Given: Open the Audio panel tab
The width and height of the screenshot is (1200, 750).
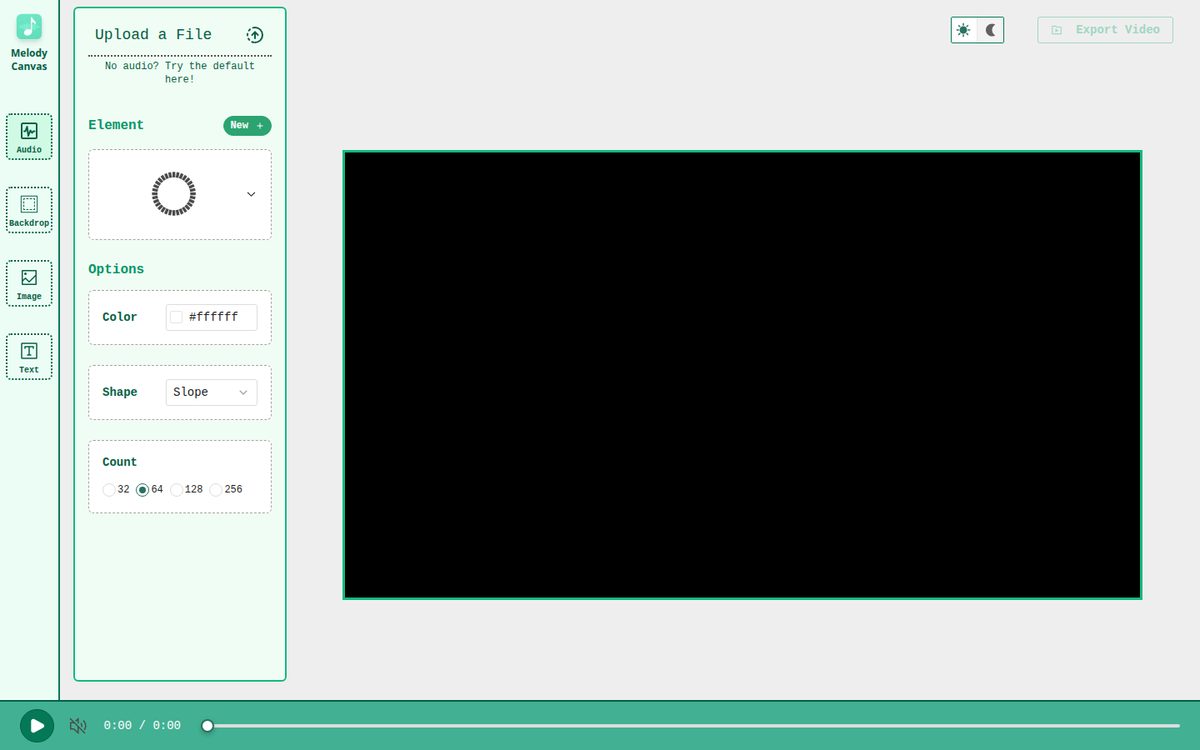Looking at the screenshot, I should click(29, 136).
